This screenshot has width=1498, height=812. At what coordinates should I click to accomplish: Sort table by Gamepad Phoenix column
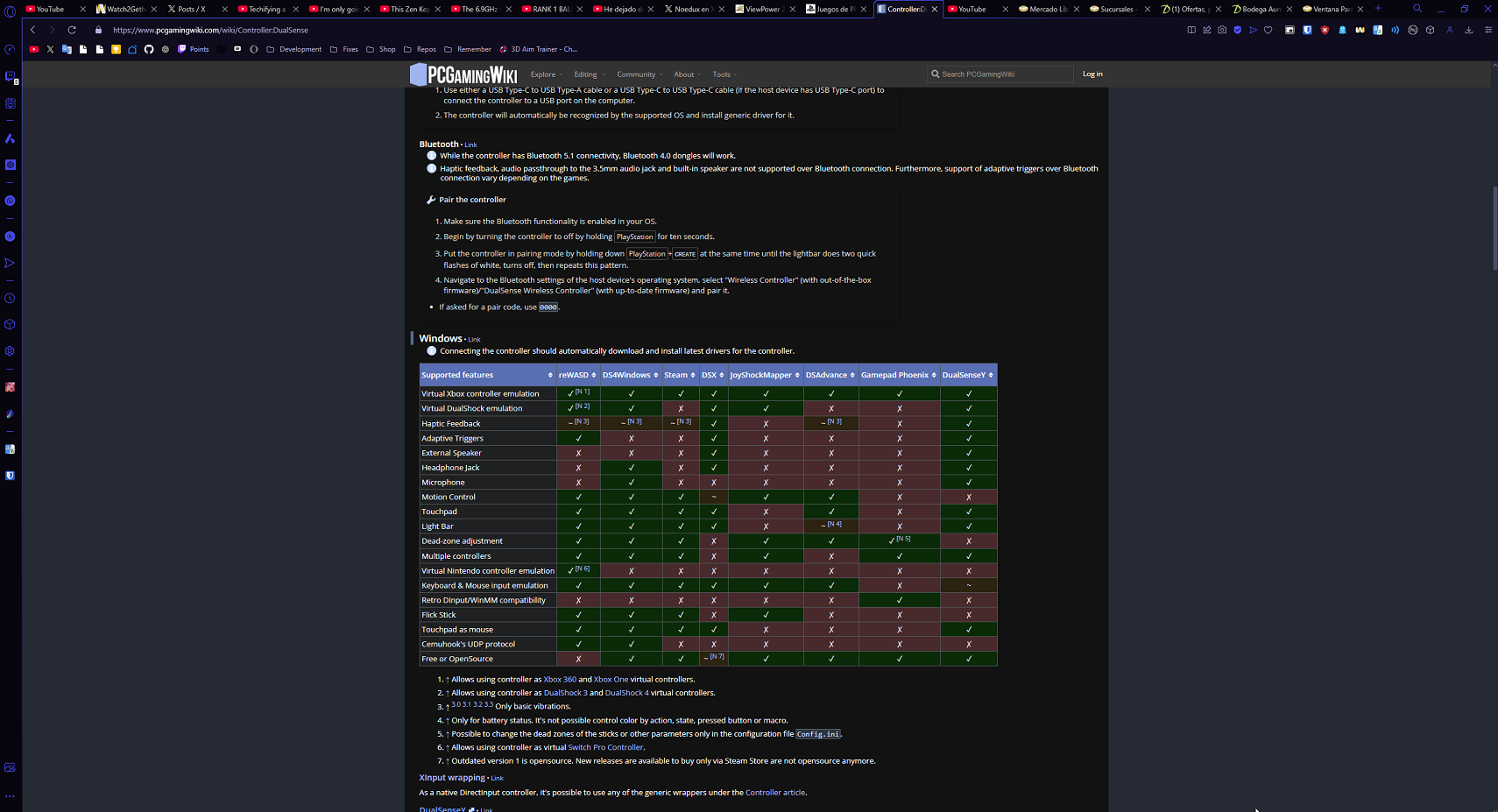tap(899, 375)
